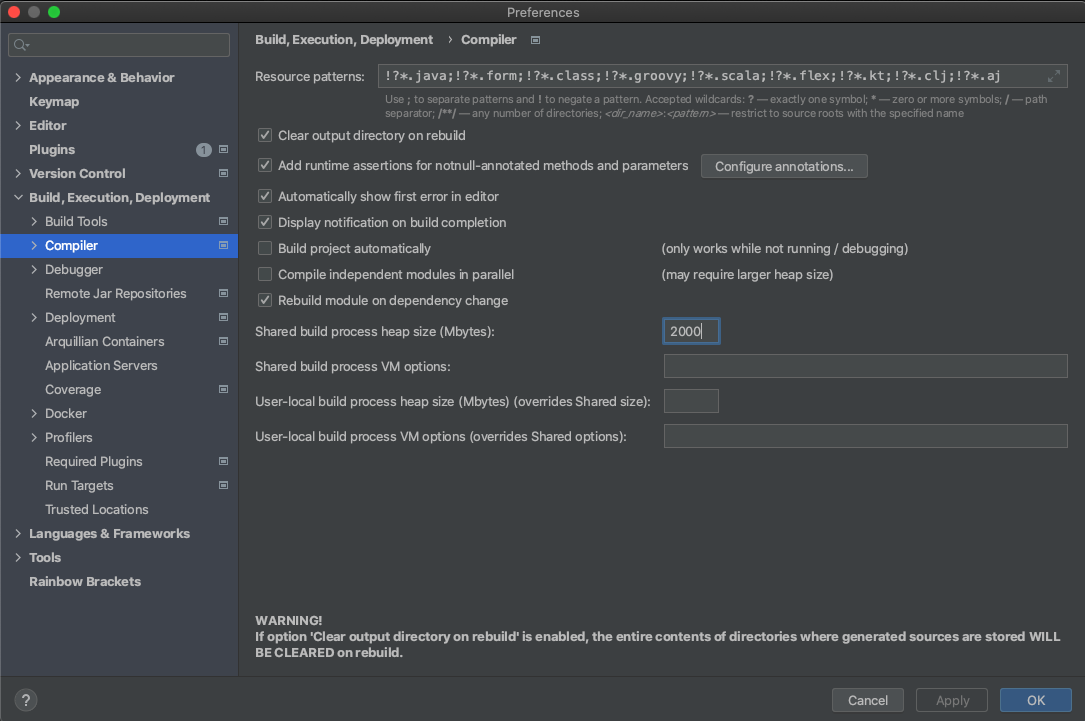1085x721 pixels.
Task: Click the magnifier icon in the settings search field
Action: pos(18,44)
